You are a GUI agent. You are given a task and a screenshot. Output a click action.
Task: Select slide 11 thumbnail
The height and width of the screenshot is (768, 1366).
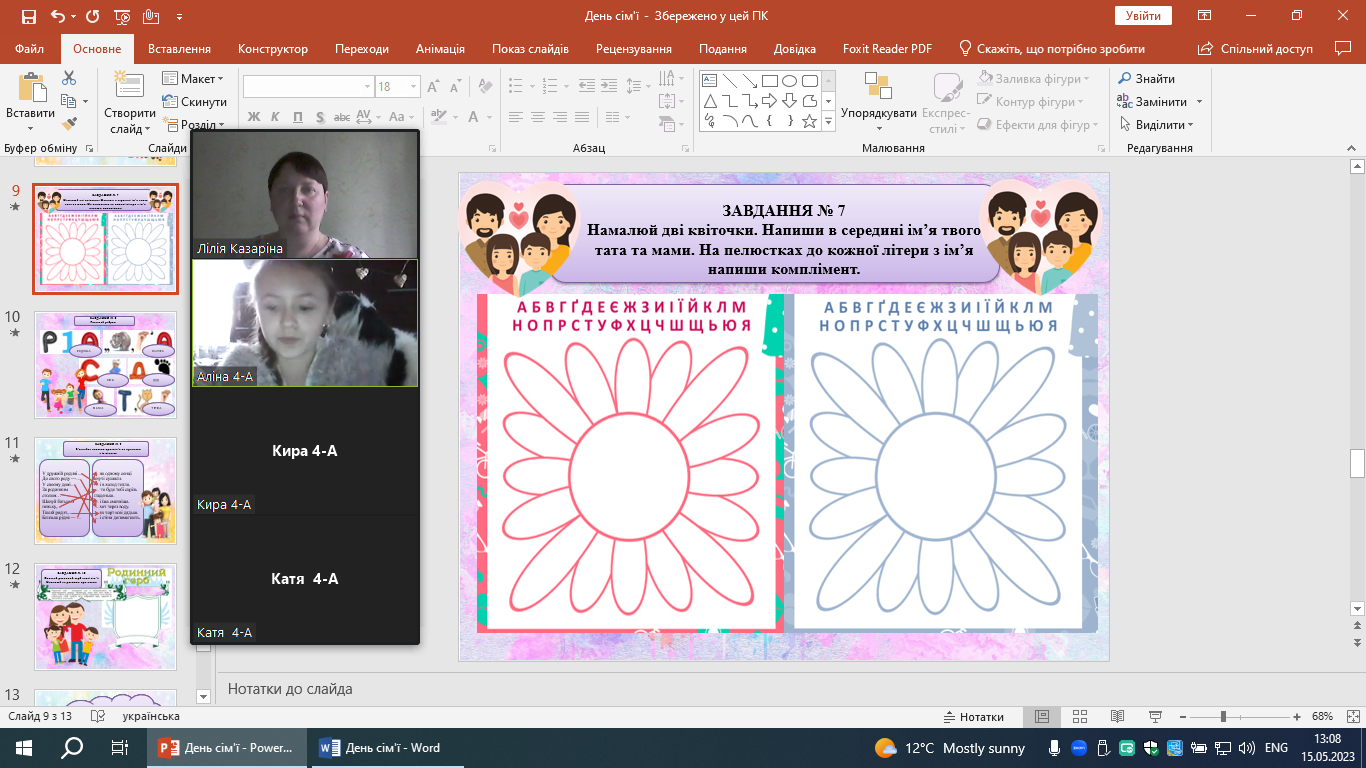pyautogui.click(x=106, y=490)
